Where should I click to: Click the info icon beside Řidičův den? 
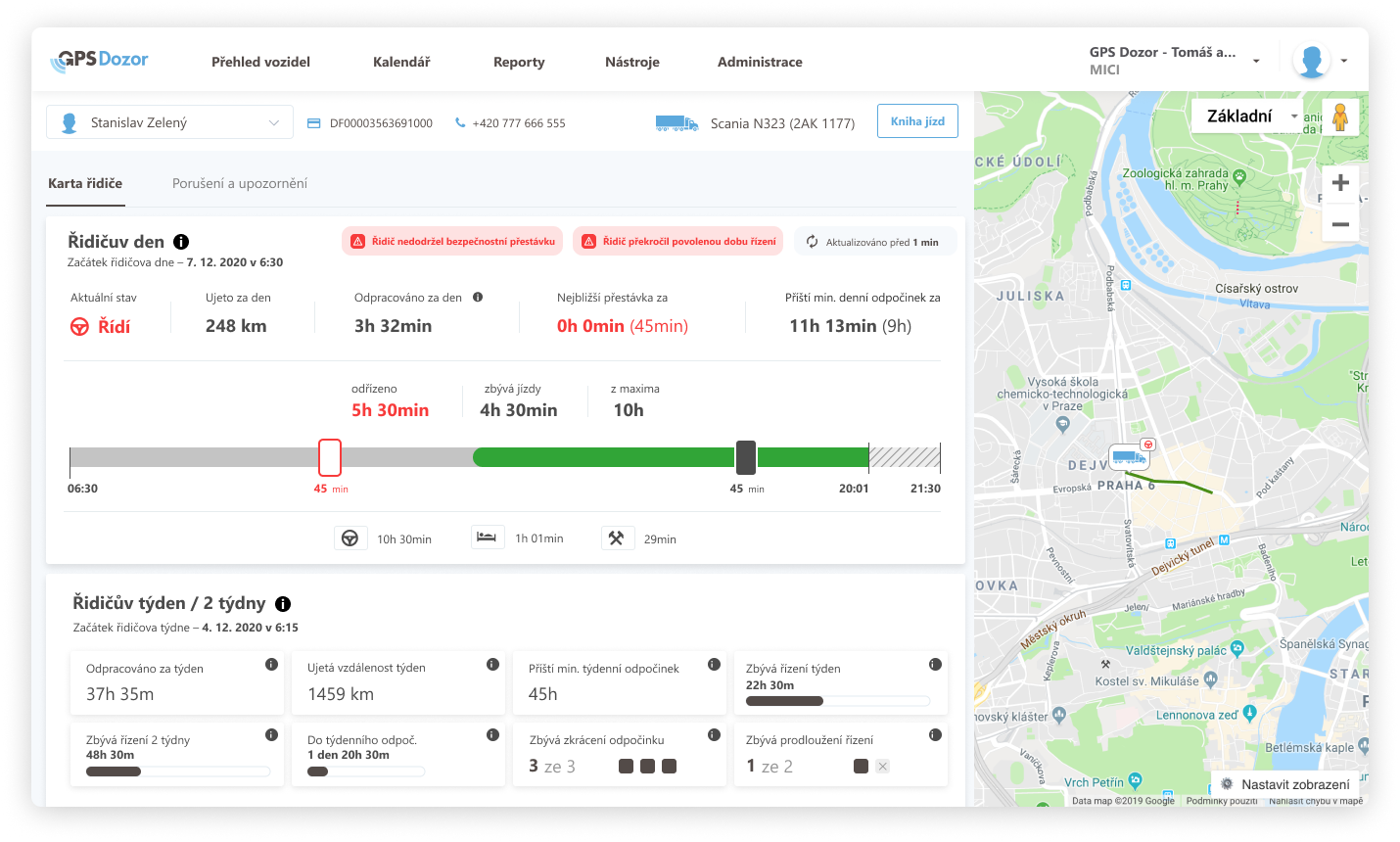pyautogui.click(x=181, y=242)
